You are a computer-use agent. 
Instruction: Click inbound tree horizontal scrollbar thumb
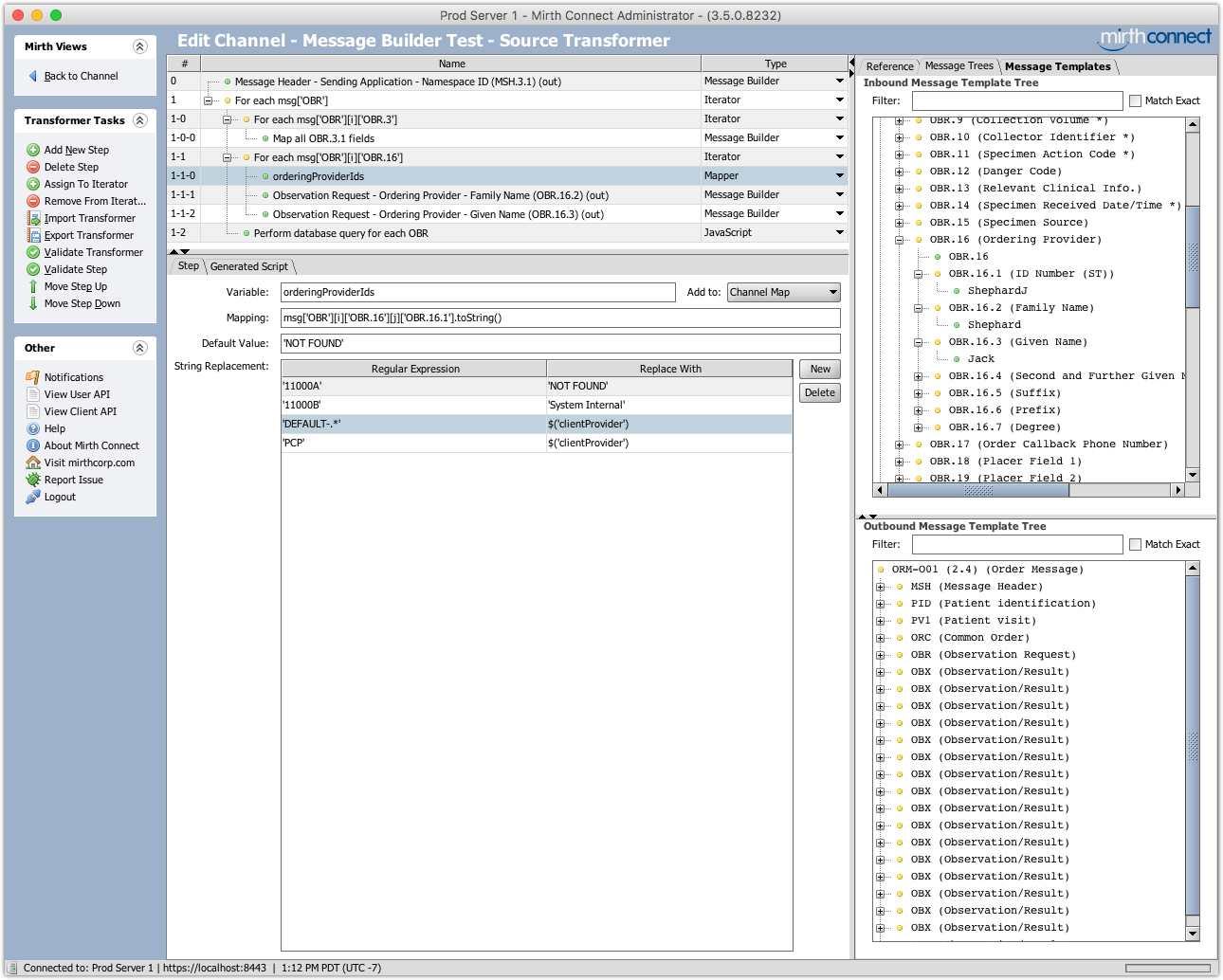coord(978,490)
